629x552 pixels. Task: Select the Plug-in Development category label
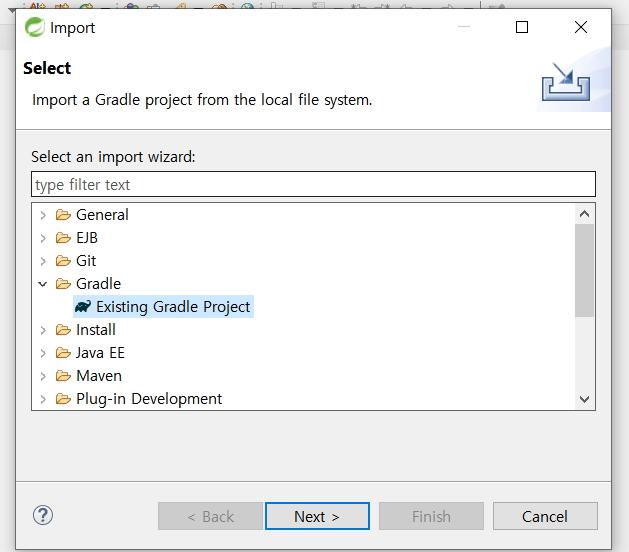tap(149, 399)
